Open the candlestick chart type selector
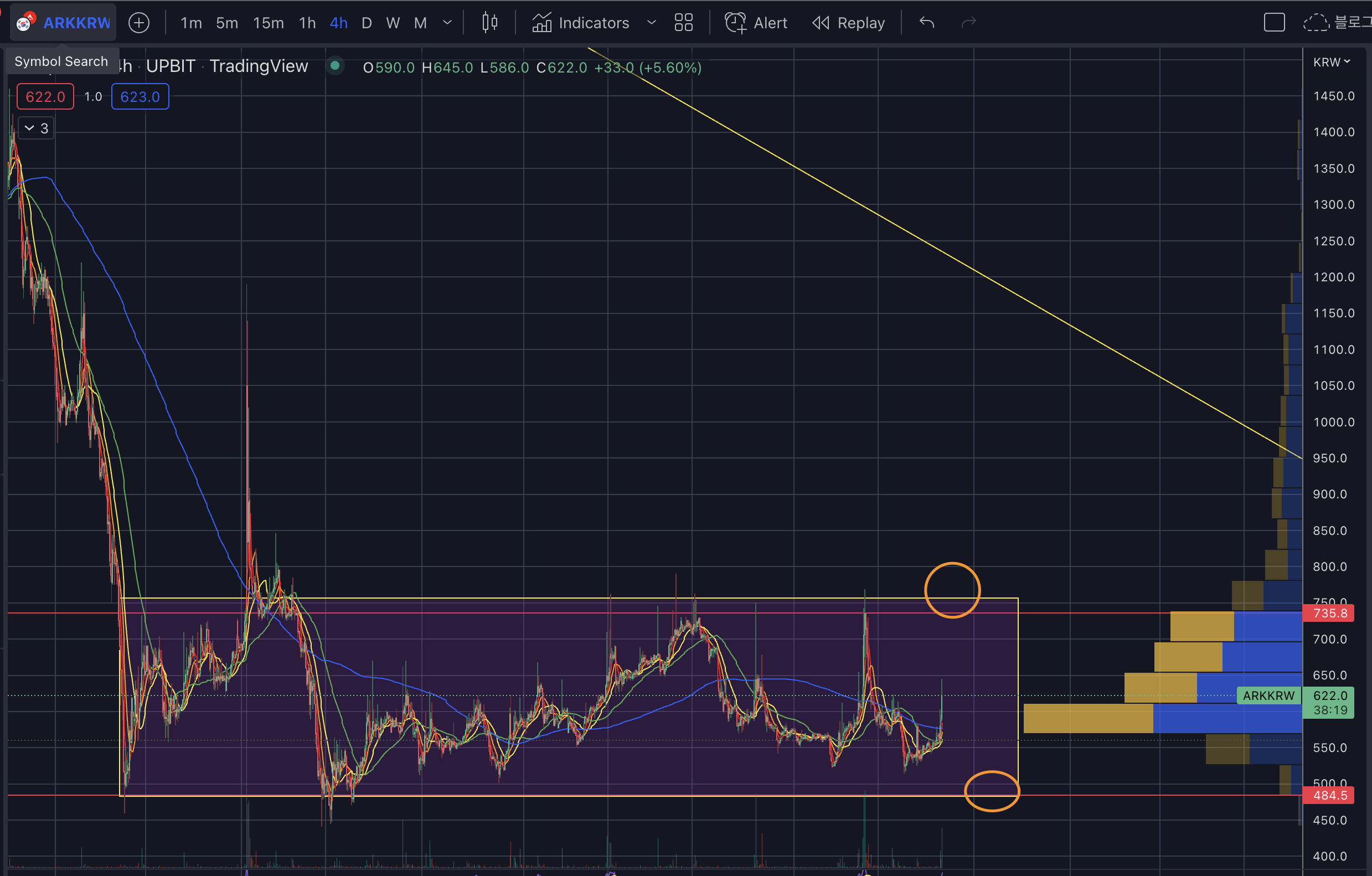The height and width of the screenshot is (876, 1372). point(490,23)
